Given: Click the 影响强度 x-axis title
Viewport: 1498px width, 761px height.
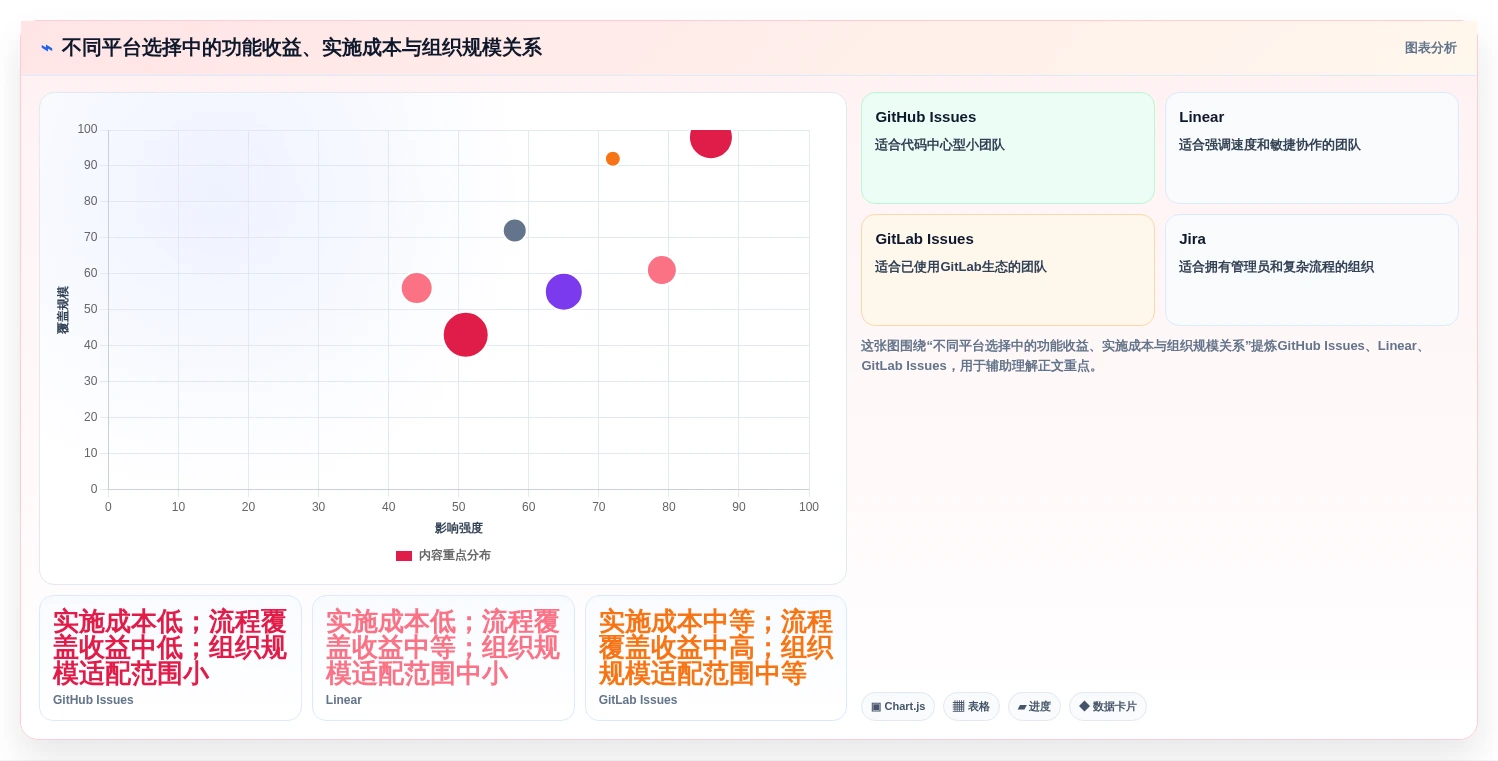Looking at the screenshot, I should point(459,528).
